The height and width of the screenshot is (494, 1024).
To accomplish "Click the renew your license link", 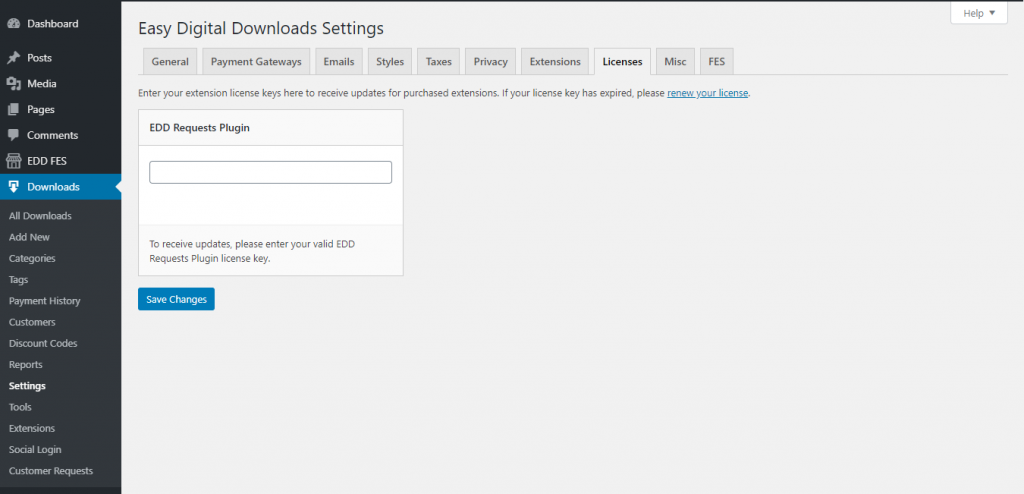I will [707, 93].
